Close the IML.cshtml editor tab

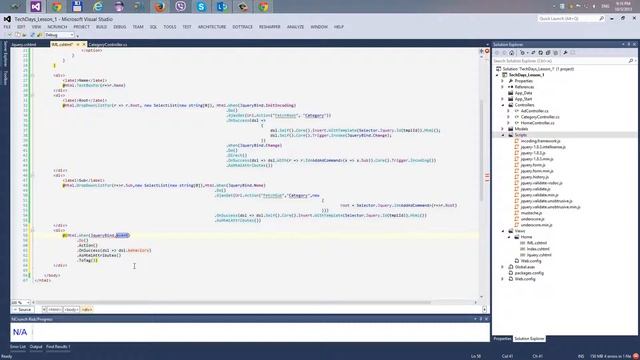point(84,44)
